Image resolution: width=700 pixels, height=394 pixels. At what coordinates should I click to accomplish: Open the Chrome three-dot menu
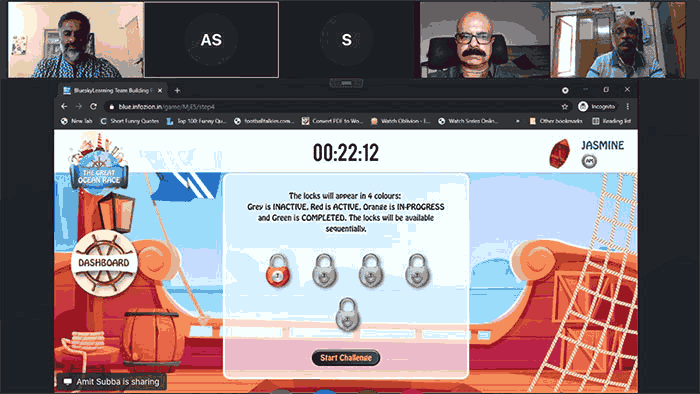(628, 107)
